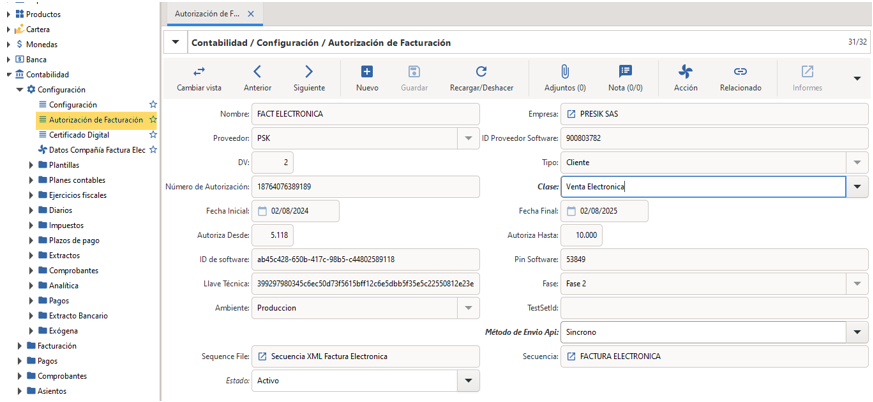873x402 pixels.
Task: Open the Facturación tree item
Action: click(x=57, y=346)
